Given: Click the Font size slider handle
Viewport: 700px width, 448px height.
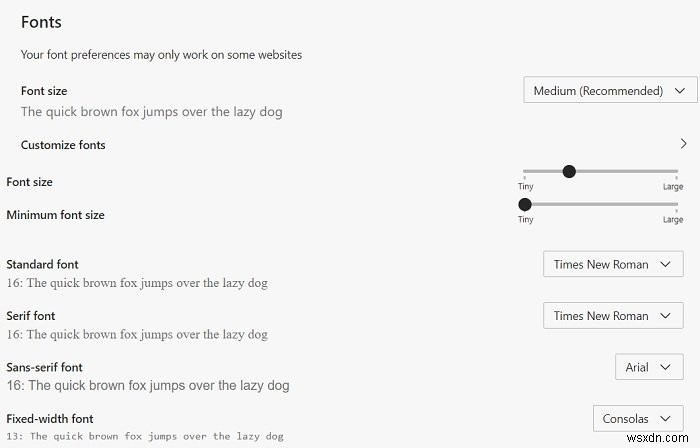Looking at the screenshot, I should click(569, 171).
